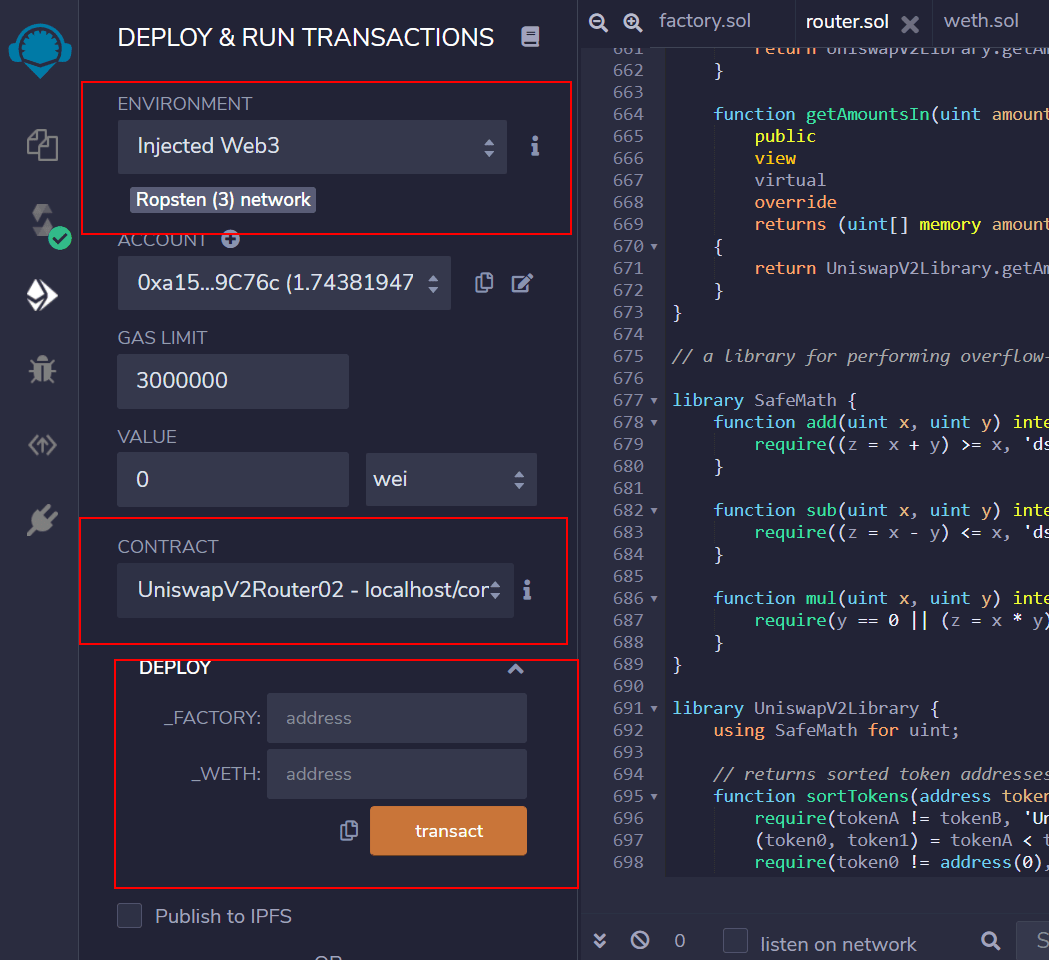This screenshot has width=1049, height=960.
Task: Toggle terminal with double chevron icon
Action: click(600, 941)
